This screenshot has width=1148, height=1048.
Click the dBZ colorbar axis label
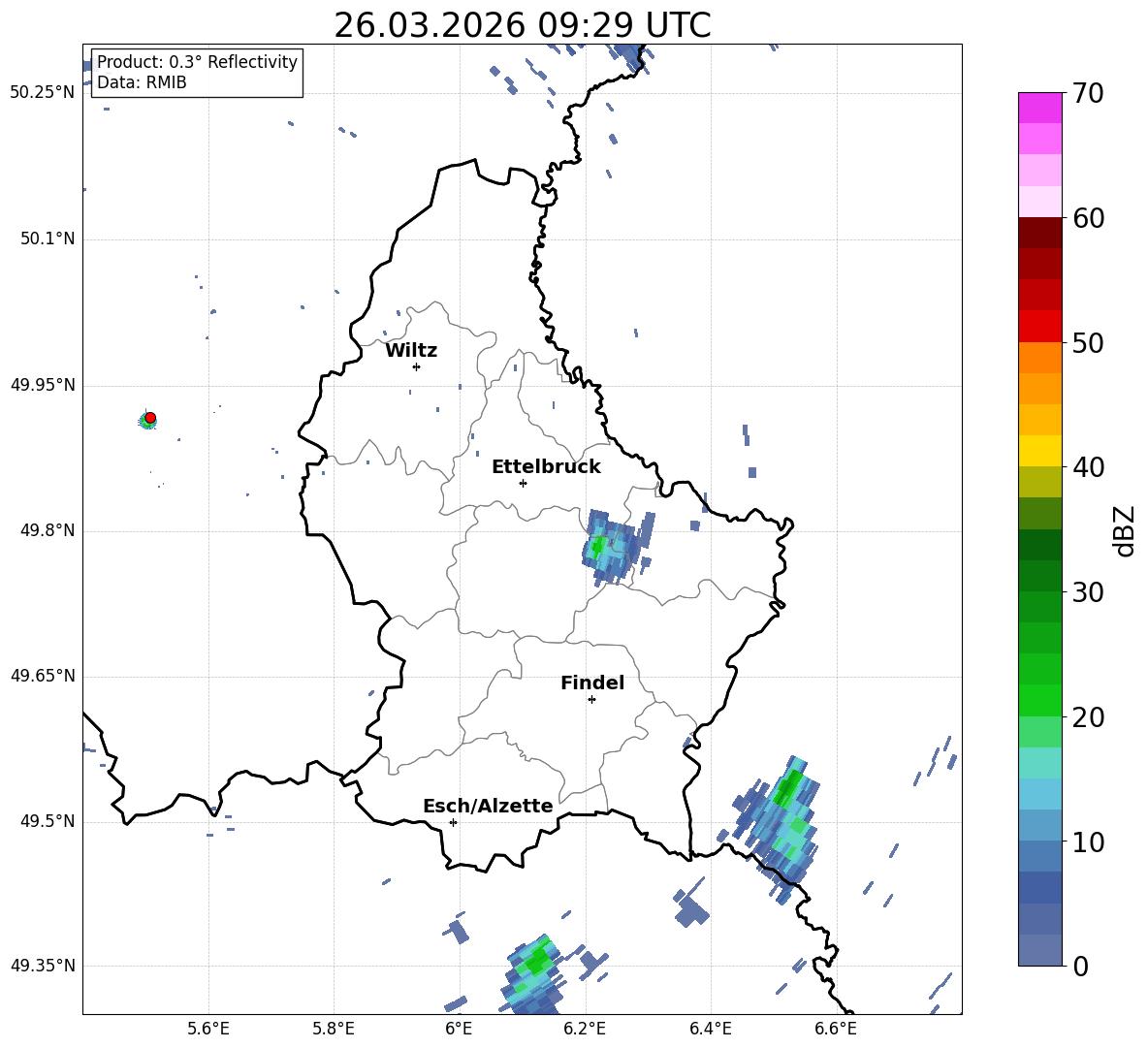pos(1125,530)
